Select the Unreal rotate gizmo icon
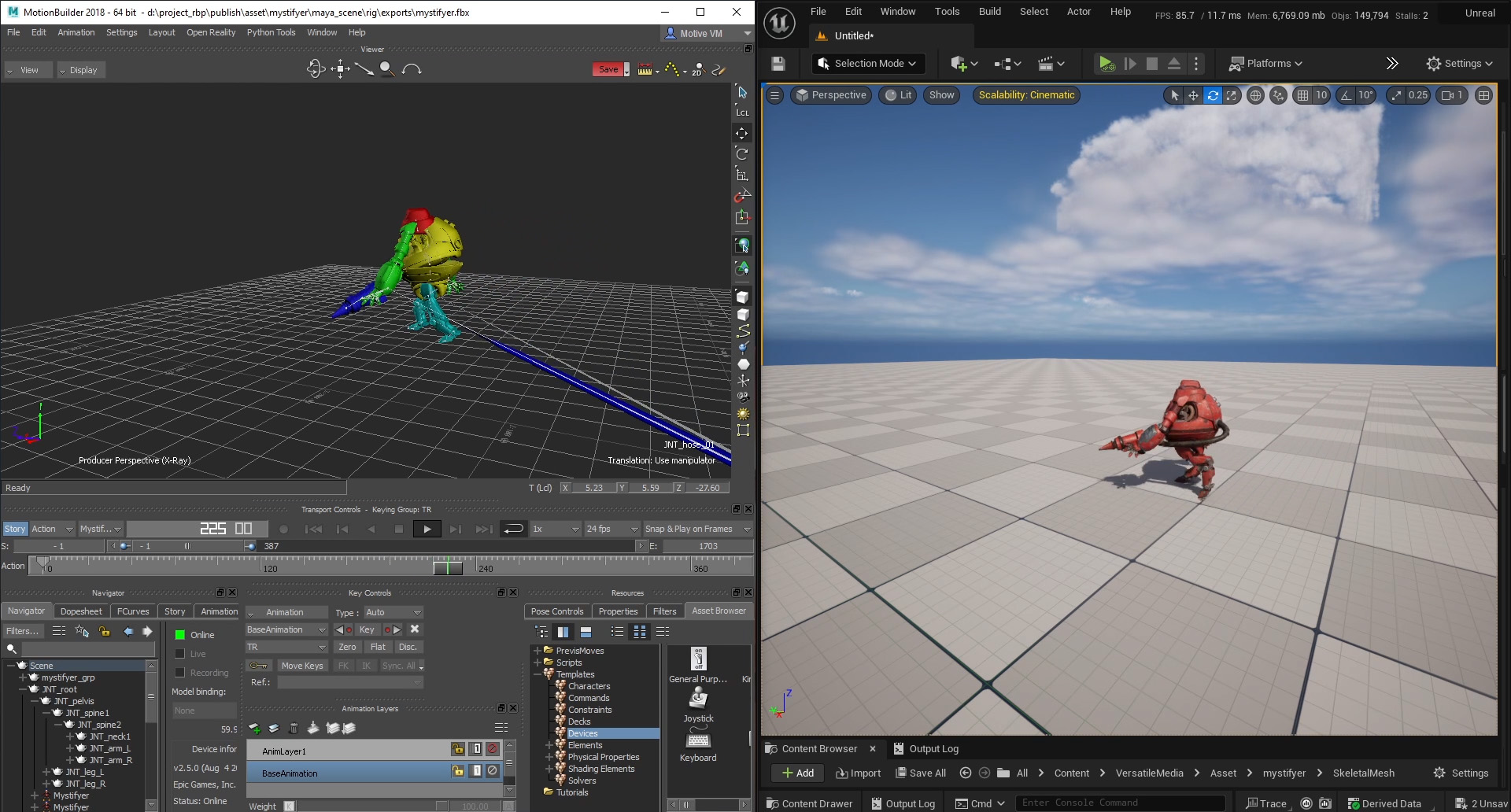This screenshot has height=812, width=1511. coord(1213,95)
